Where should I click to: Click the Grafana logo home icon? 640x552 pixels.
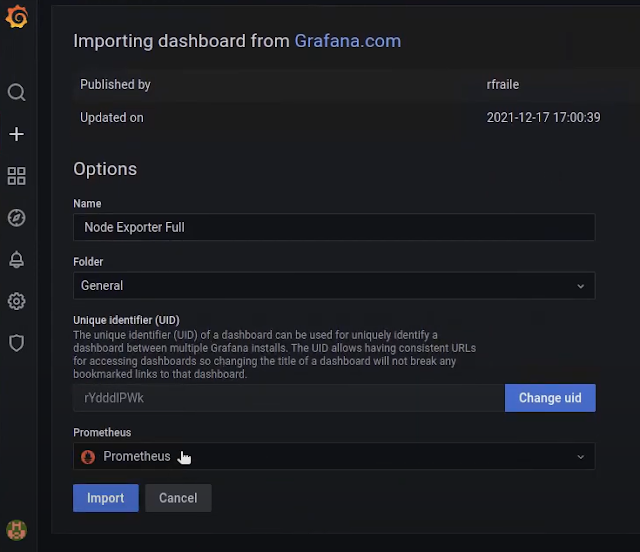17,17
